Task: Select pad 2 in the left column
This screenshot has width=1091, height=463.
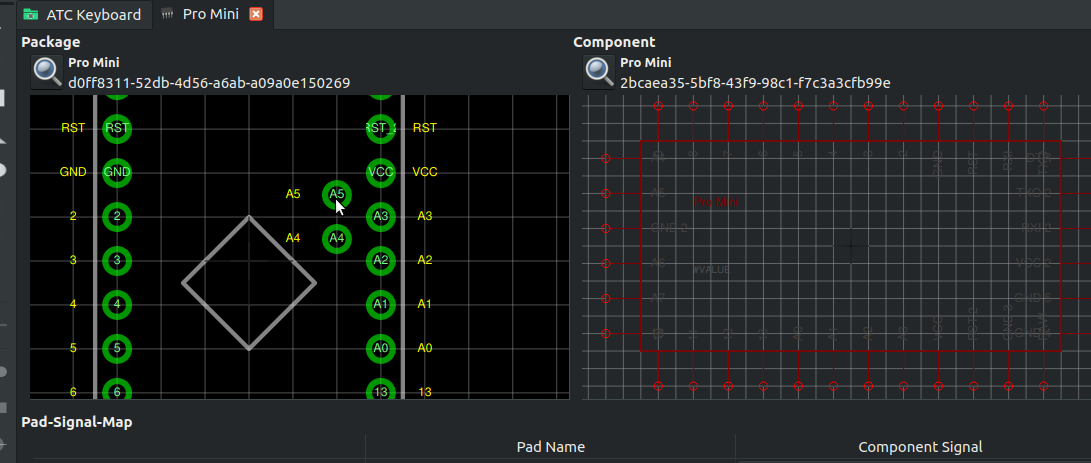Action: point(117,216)
